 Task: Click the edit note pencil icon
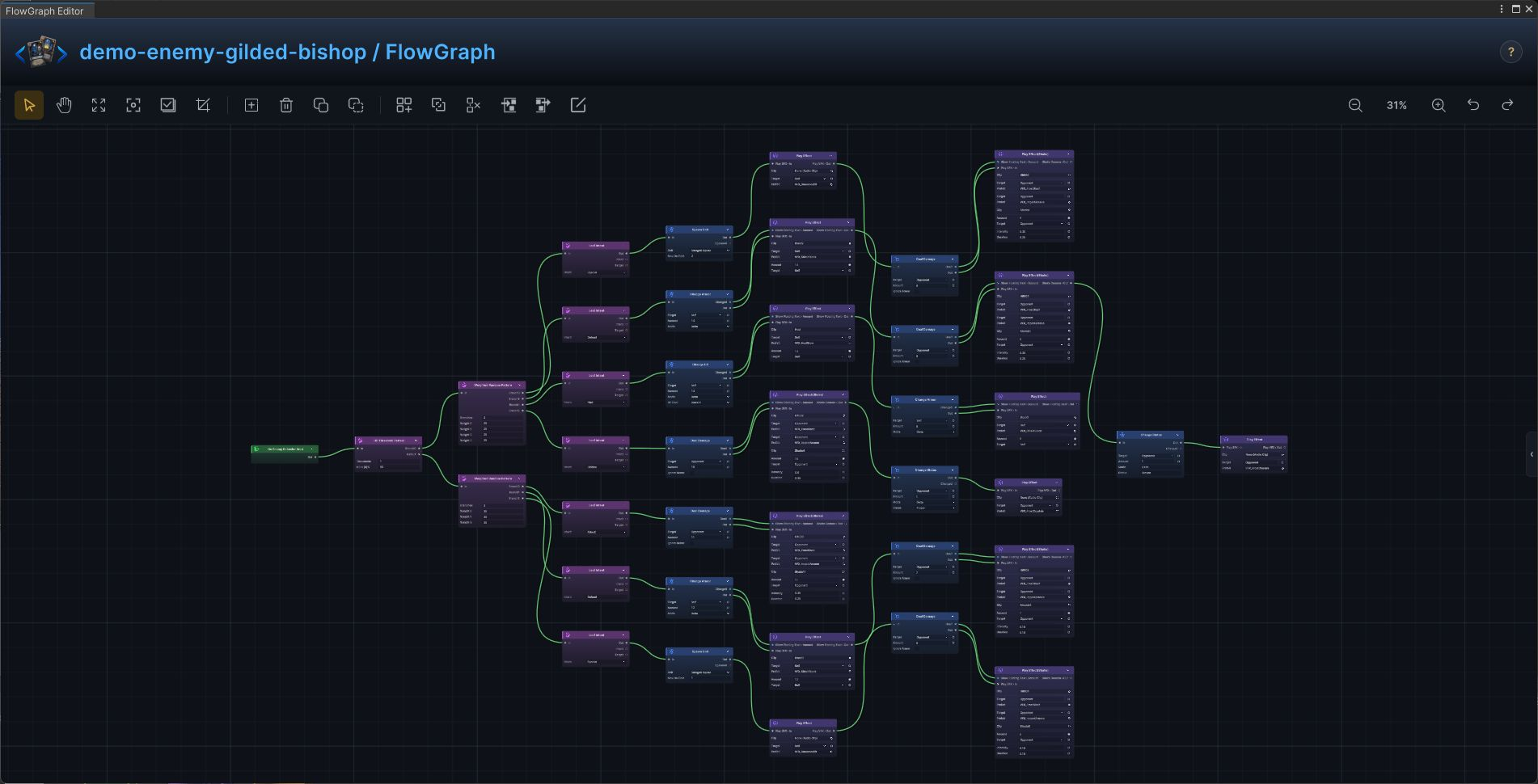(578, 105)
